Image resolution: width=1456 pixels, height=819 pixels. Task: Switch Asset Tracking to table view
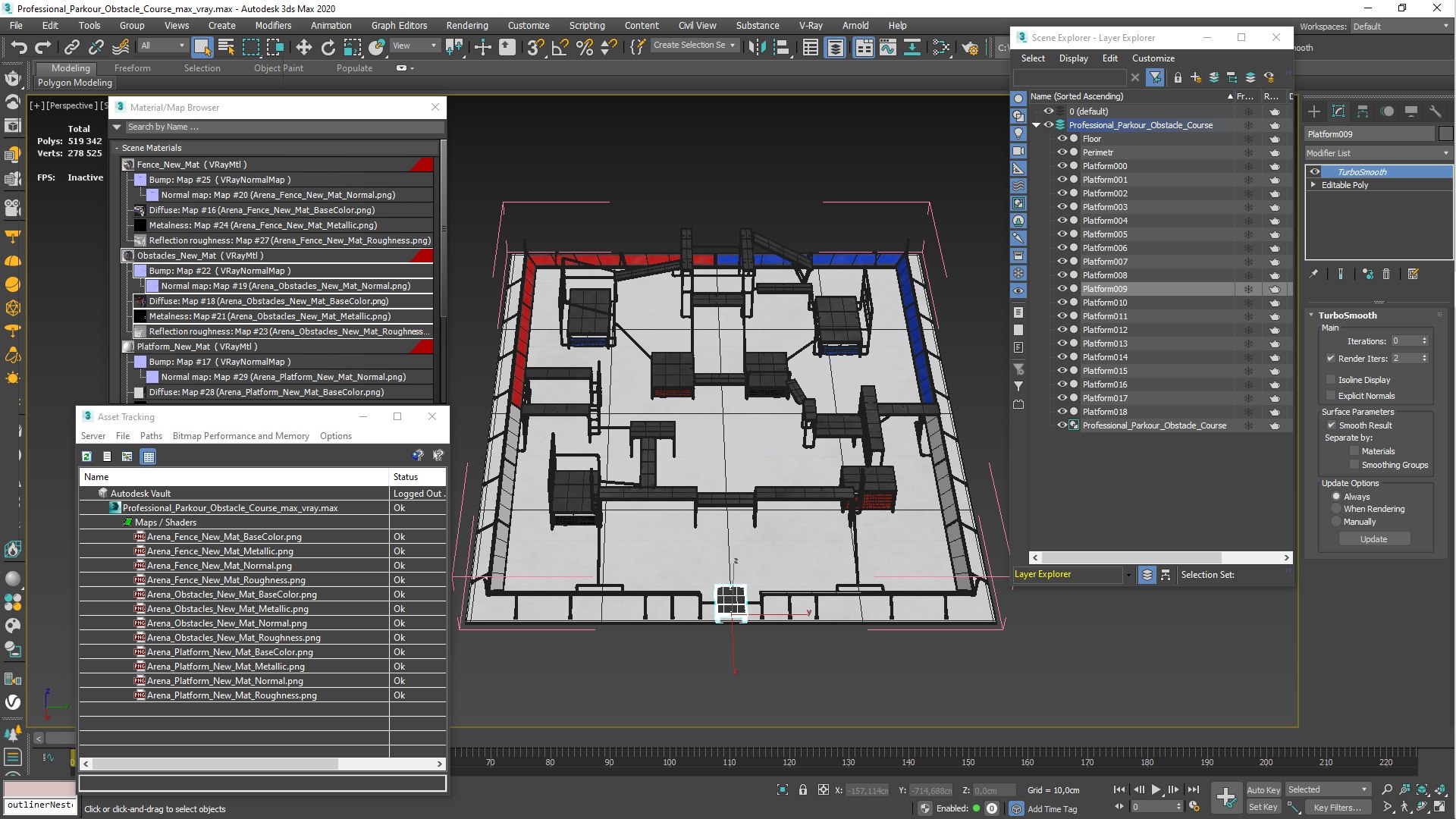point(149,457)
